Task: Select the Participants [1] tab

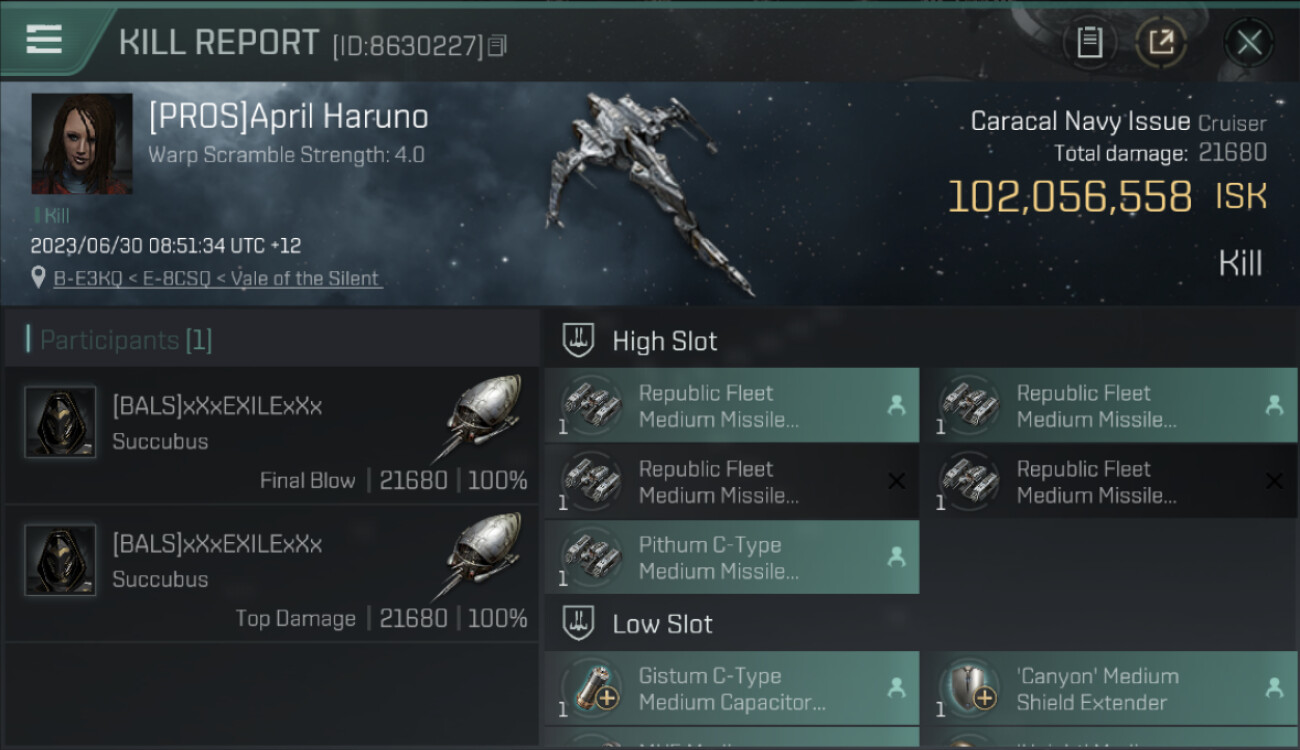Action: coord(125,340)
